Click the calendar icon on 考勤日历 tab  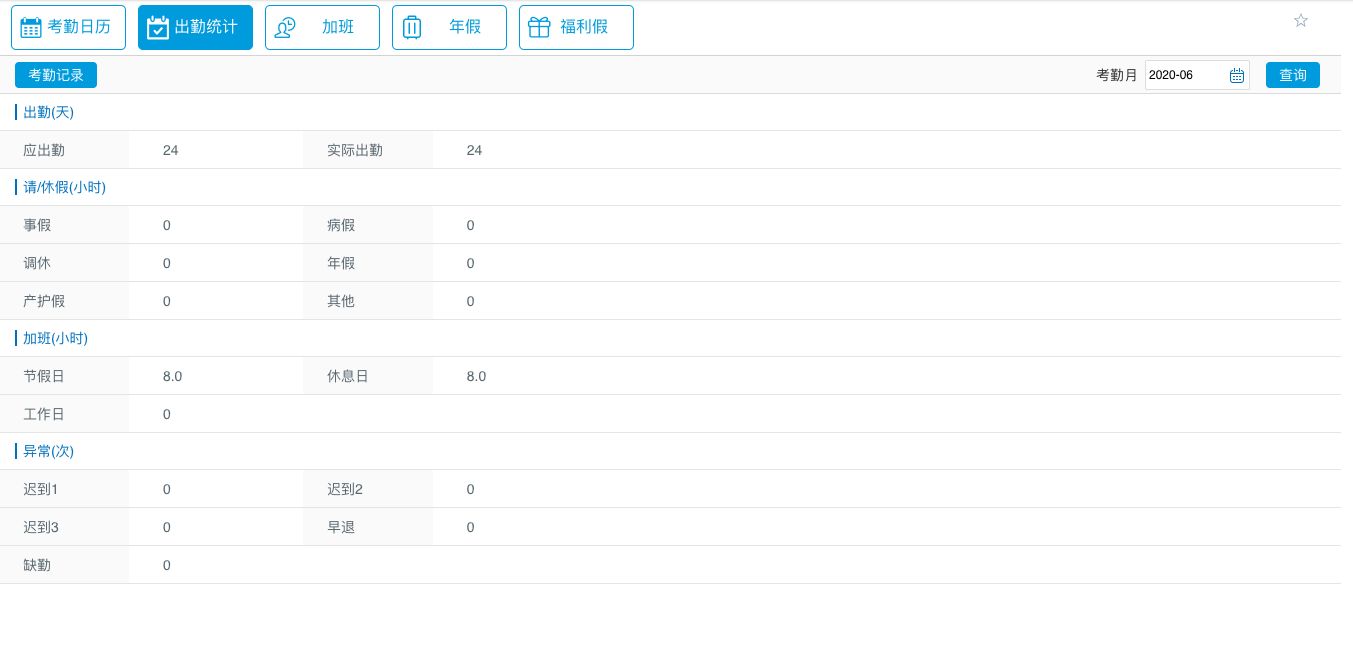click(x=31, y=28)
